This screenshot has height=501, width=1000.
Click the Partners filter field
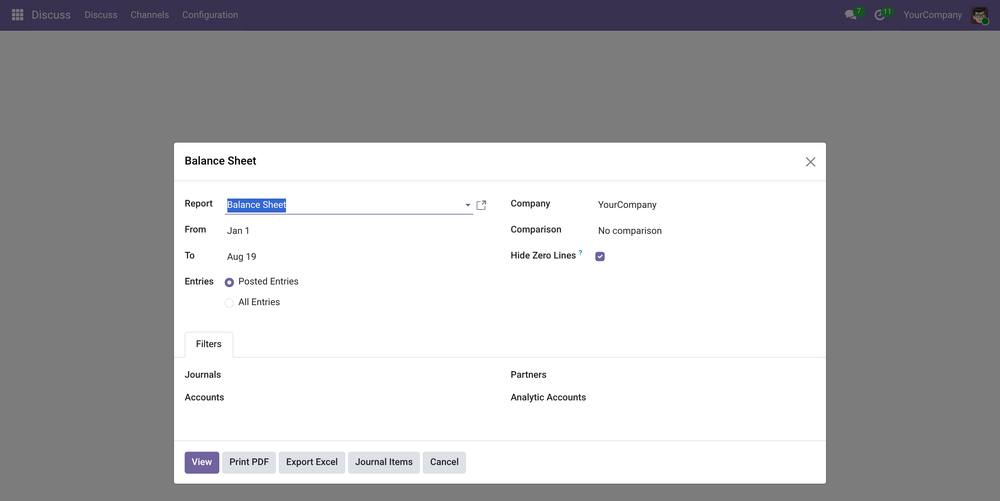click(705, 375)
